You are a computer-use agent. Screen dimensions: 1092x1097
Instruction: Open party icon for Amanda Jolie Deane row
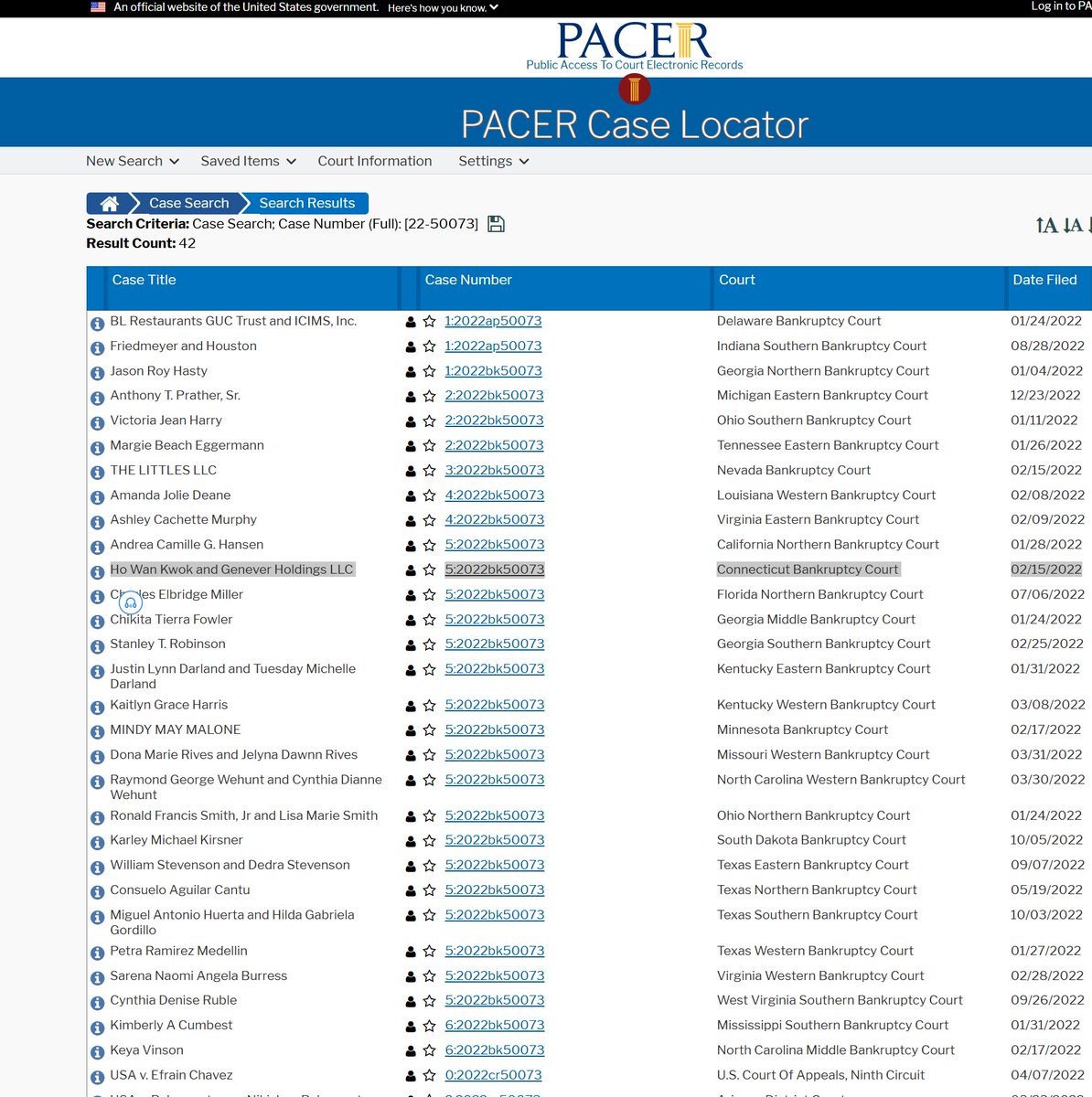click(x=411, y=496)
